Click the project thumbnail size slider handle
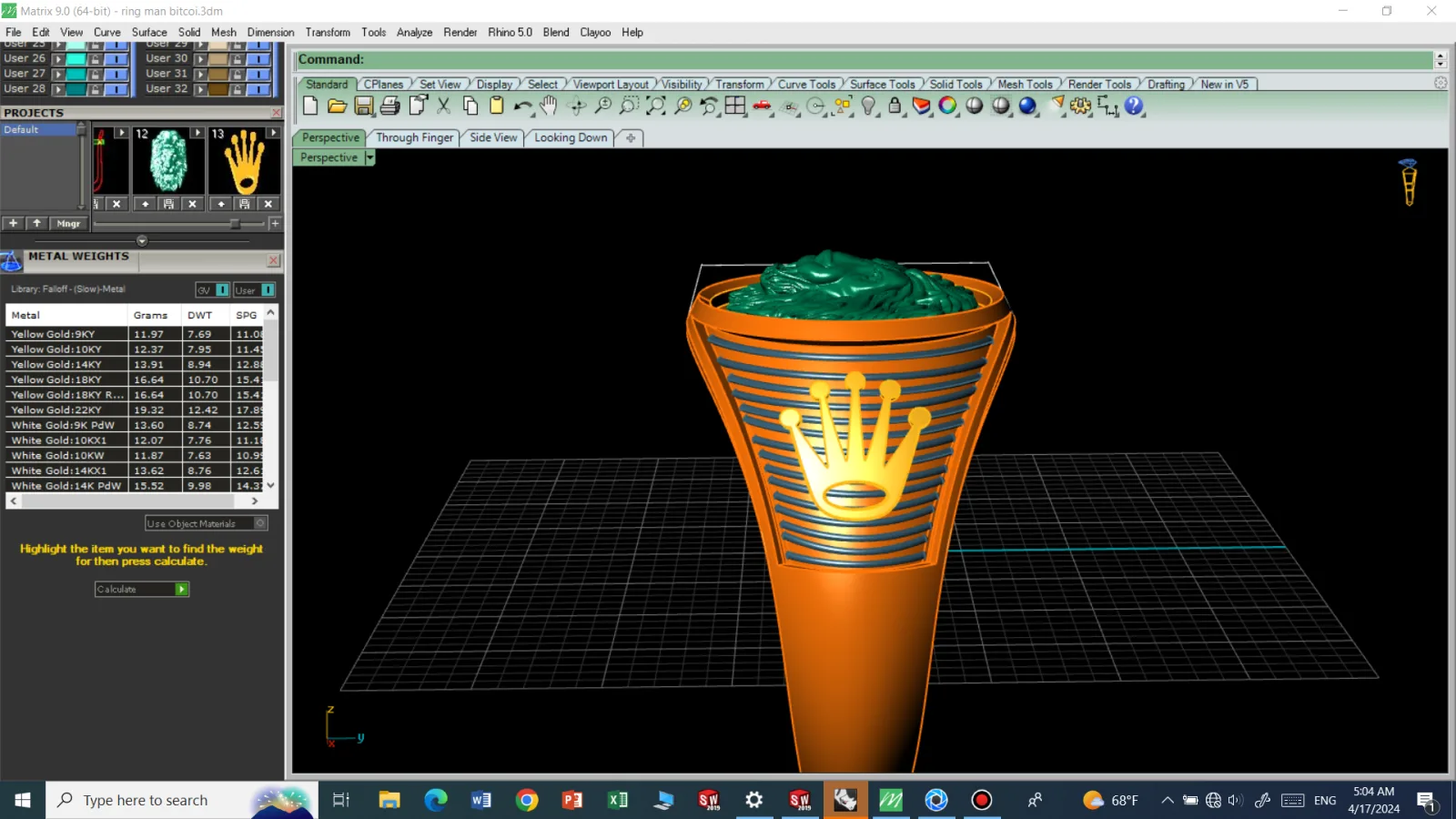Viewport: 1456px width, 819px height. [235, 223]
